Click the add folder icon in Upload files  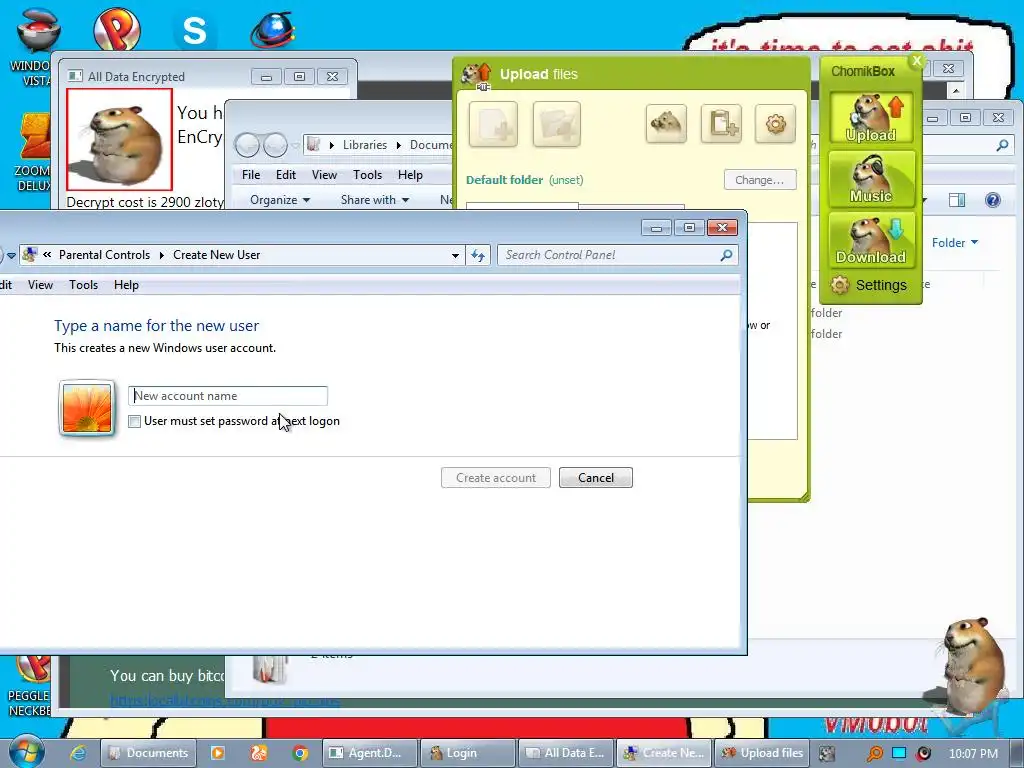pos(556,123)
